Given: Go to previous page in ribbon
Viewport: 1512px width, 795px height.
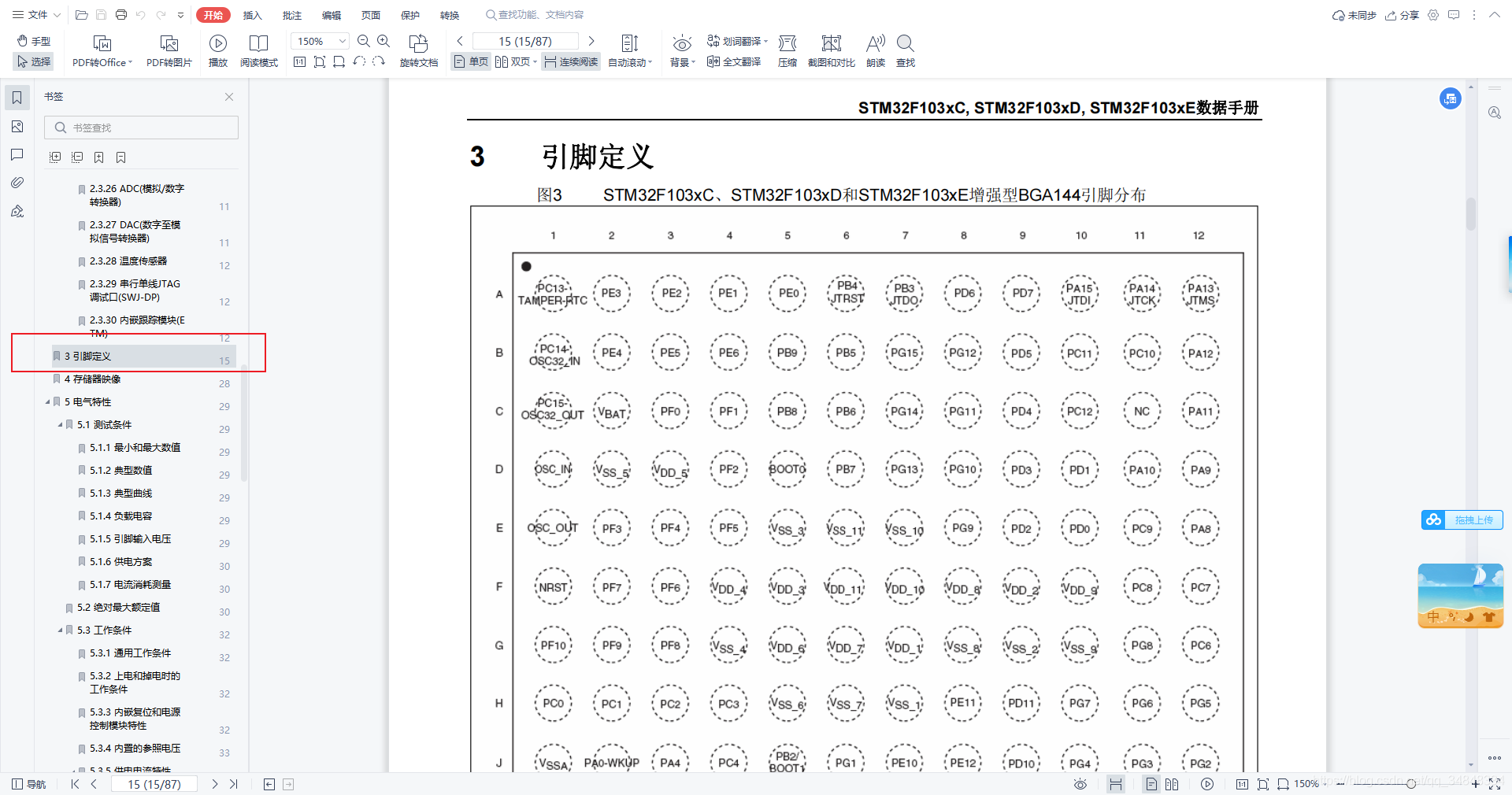Looking at the screenshot, I should 460,41.
